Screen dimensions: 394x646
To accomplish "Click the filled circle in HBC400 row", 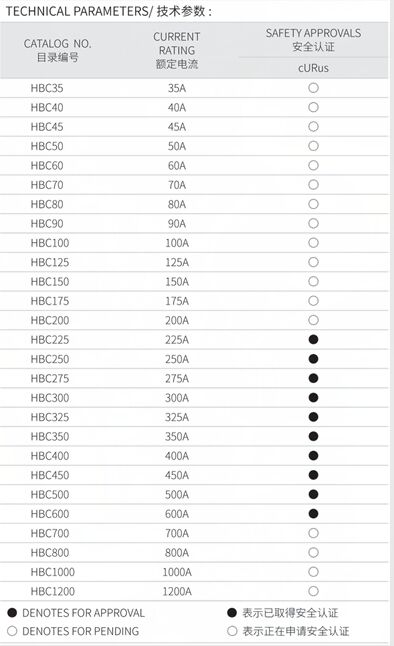I will tap(313, 456).
